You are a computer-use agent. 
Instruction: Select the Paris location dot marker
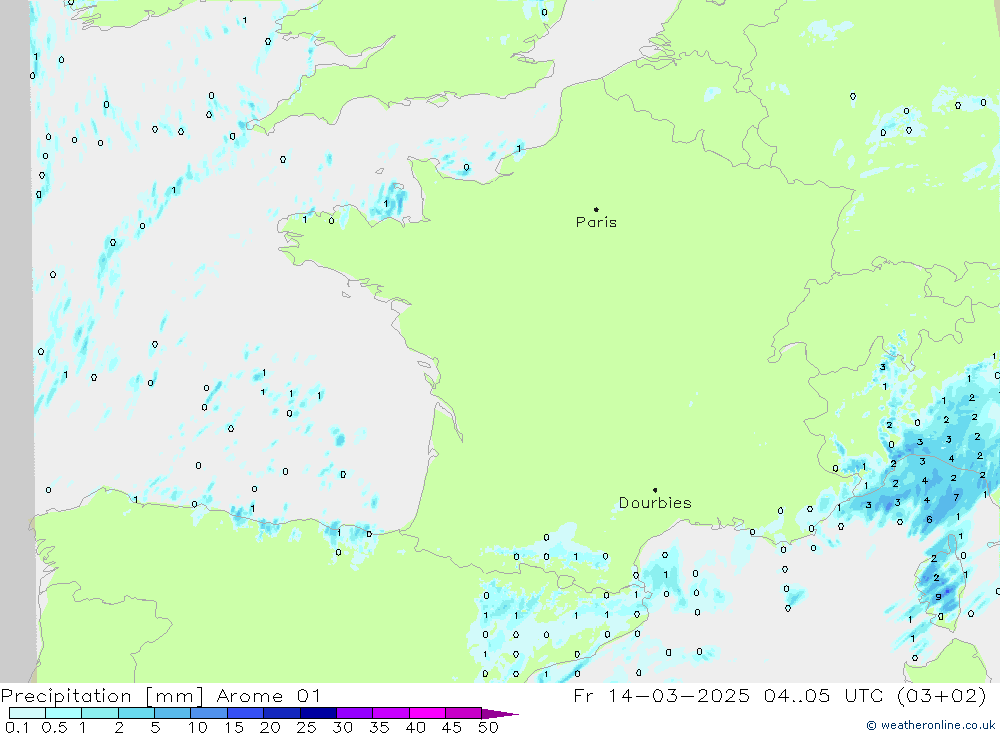pyautogui.click(x=596, y=209)
